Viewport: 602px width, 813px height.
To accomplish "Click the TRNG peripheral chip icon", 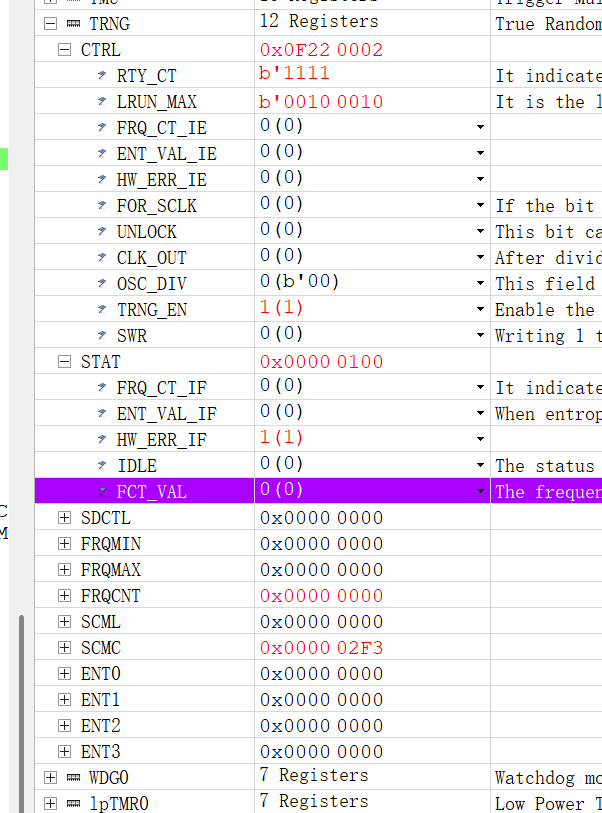I will tap(74, 24).
